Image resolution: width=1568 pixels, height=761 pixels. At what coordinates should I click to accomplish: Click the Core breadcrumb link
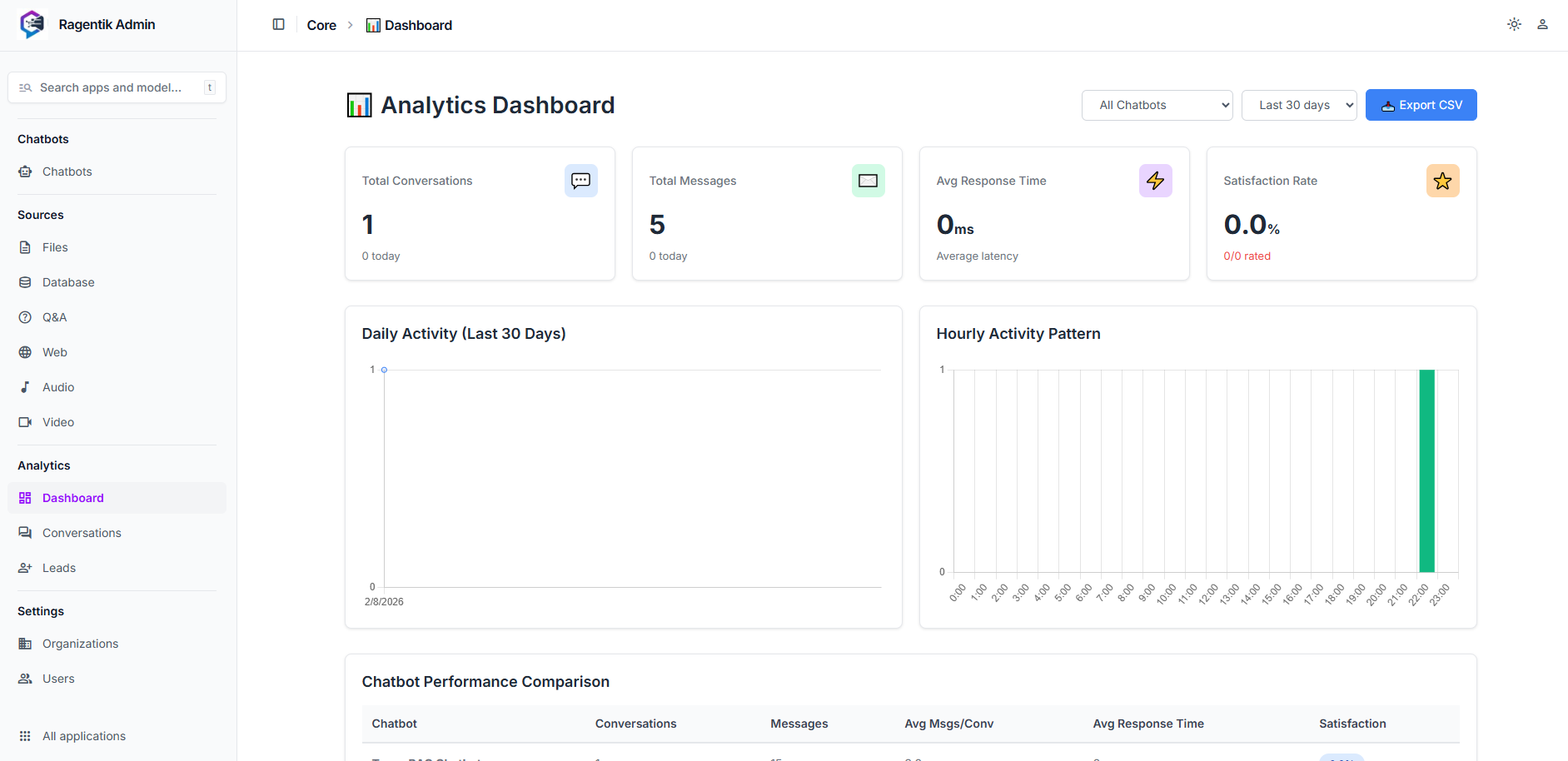321,25
